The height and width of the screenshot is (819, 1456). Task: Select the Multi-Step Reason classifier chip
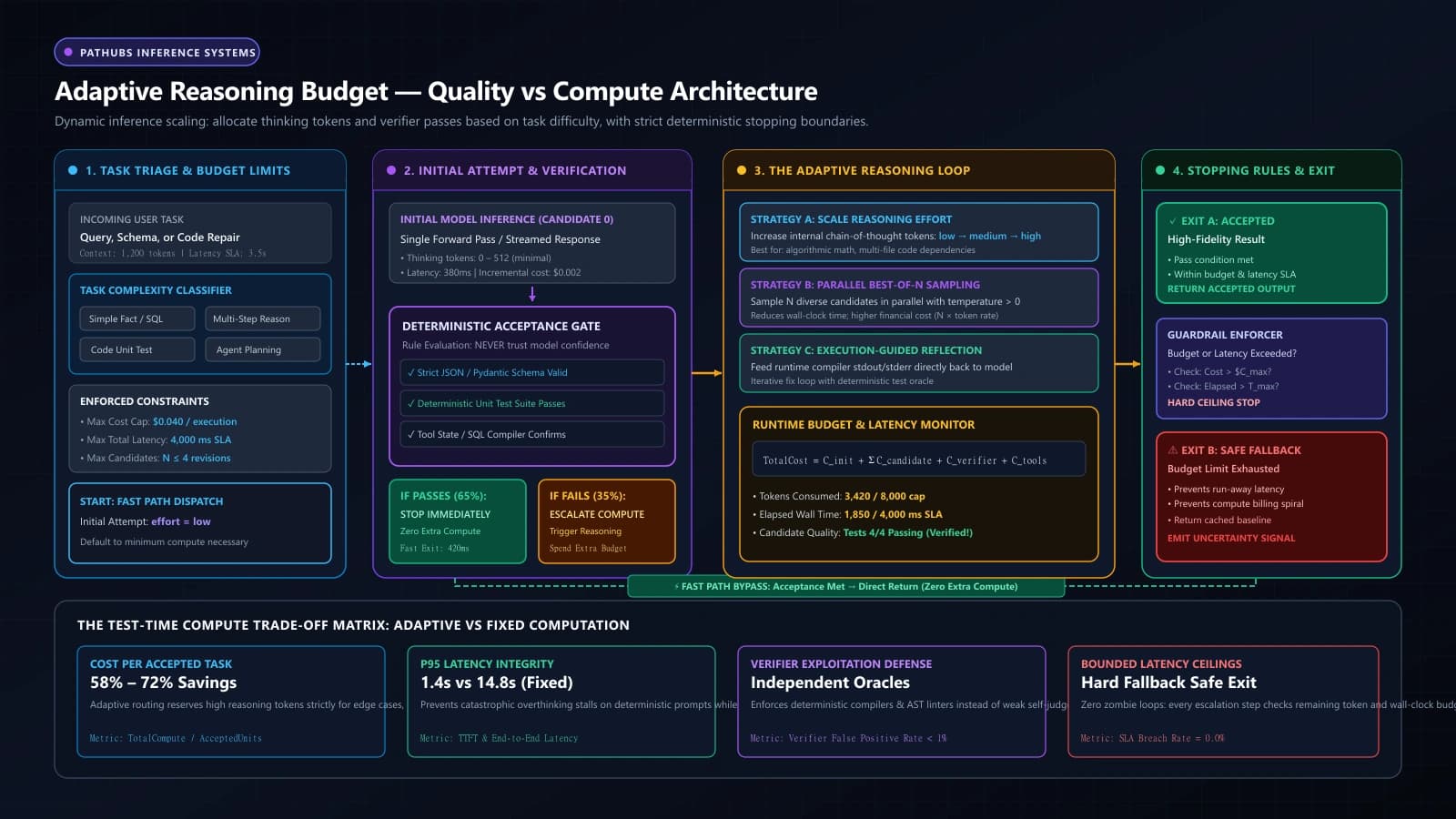click(x=262, y=318)
